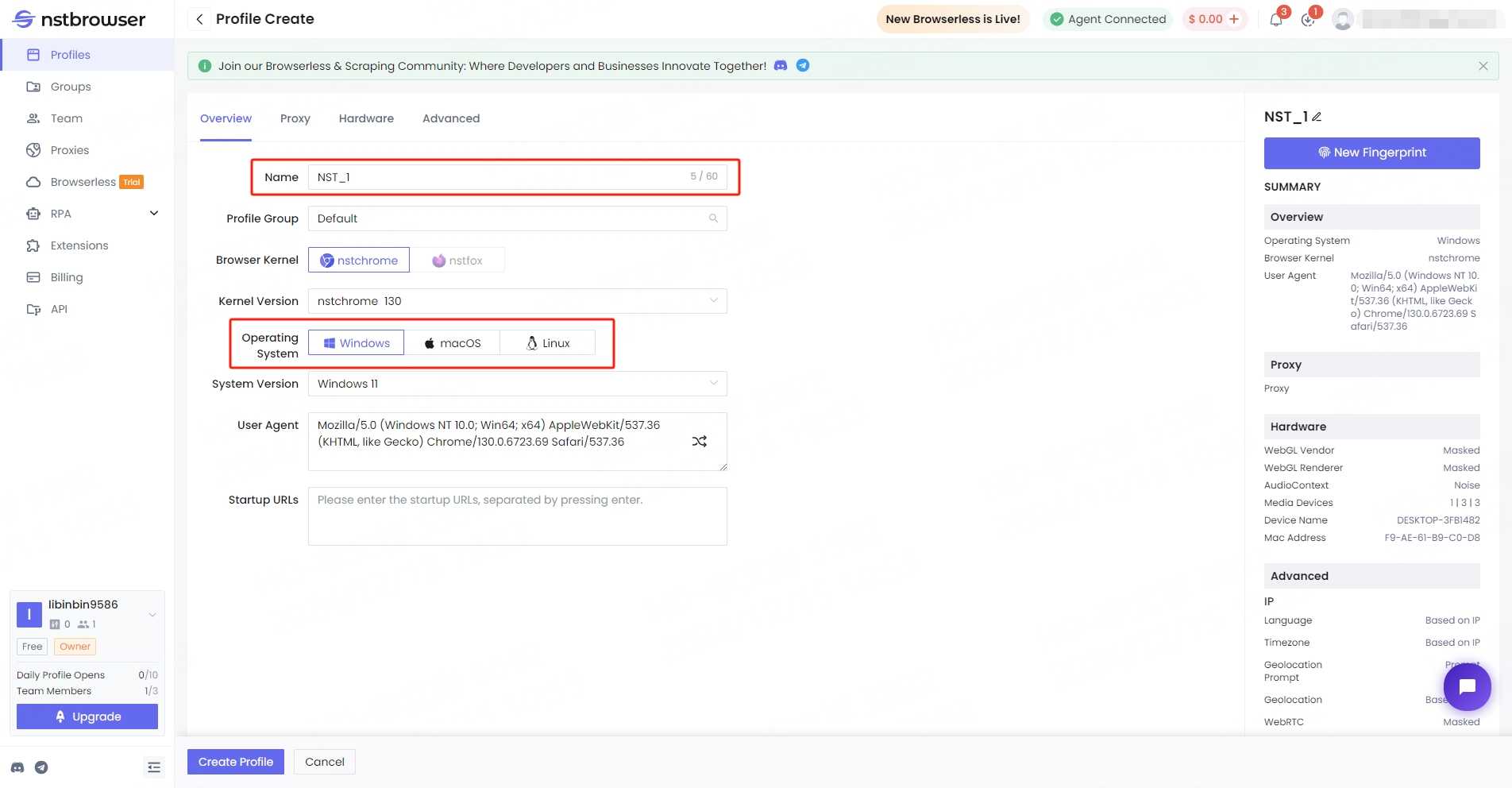Open the System Version dropdown
The height and width of the screenshot is (788, 1512).
click(x=517, y=384)
